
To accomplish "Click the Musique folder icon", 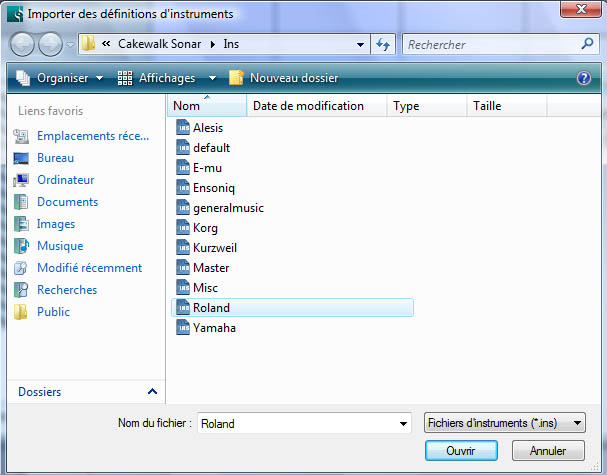I will tap(21, 246).
